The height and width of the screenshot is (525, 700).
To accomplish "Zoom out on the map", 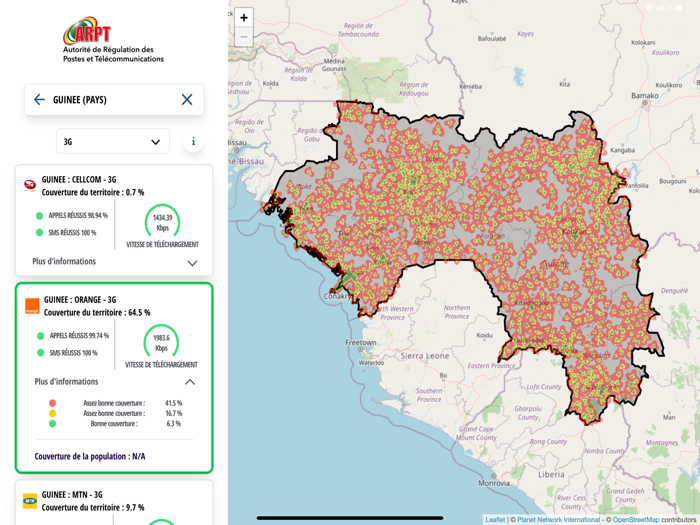I will pos(244,37).
